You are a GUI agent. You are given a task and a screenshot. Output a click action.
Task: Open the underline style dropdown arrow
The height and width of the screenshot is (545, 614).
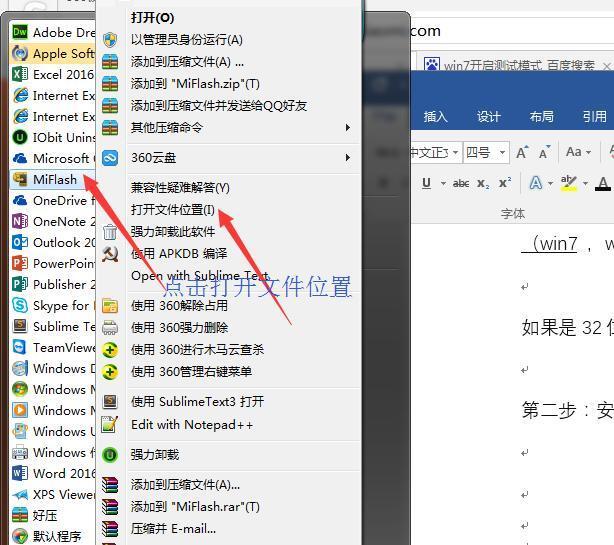tap(443, 183)
